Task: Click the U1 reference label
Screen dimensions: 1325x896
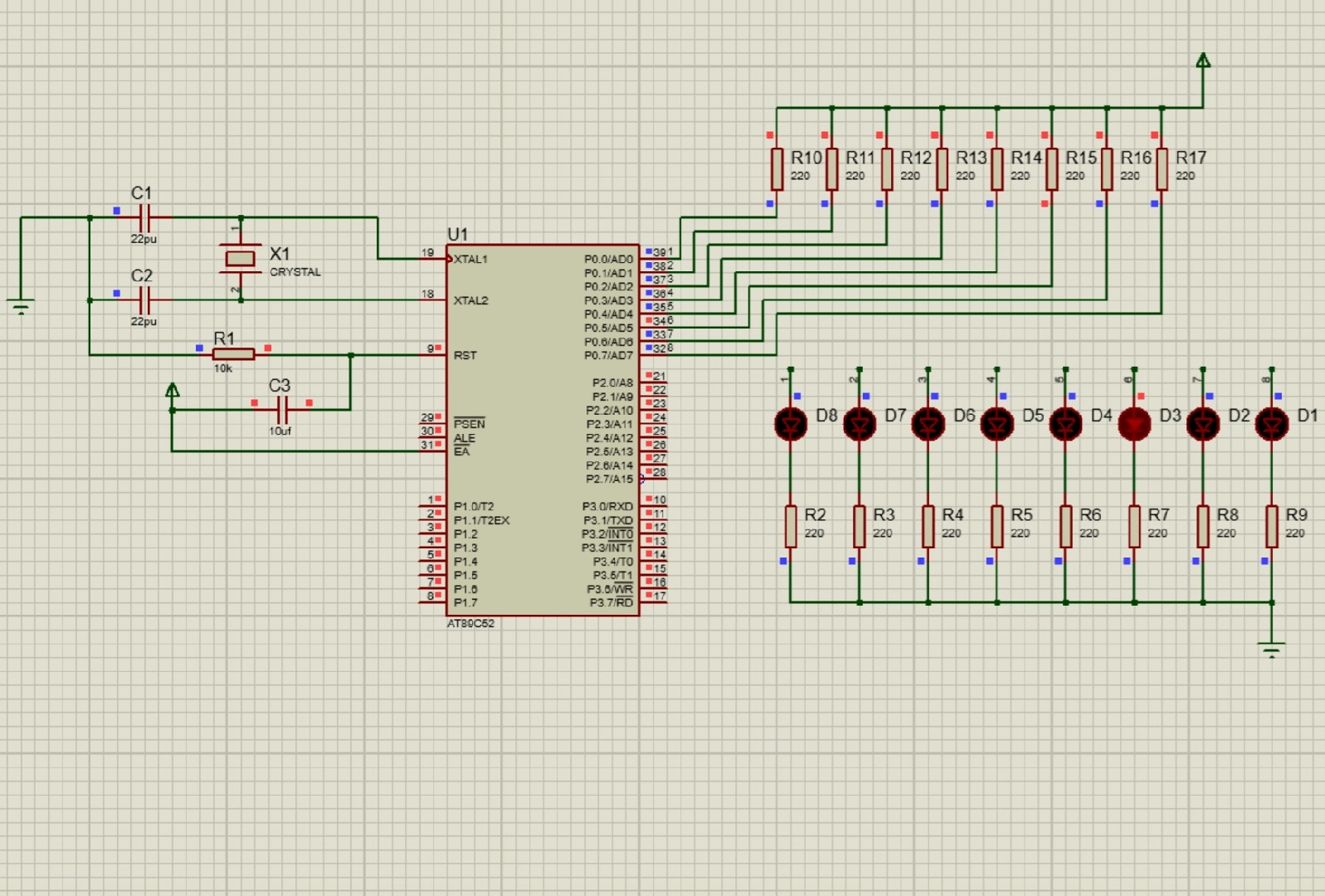Action: pyautogui.click(x=458, y=234)
